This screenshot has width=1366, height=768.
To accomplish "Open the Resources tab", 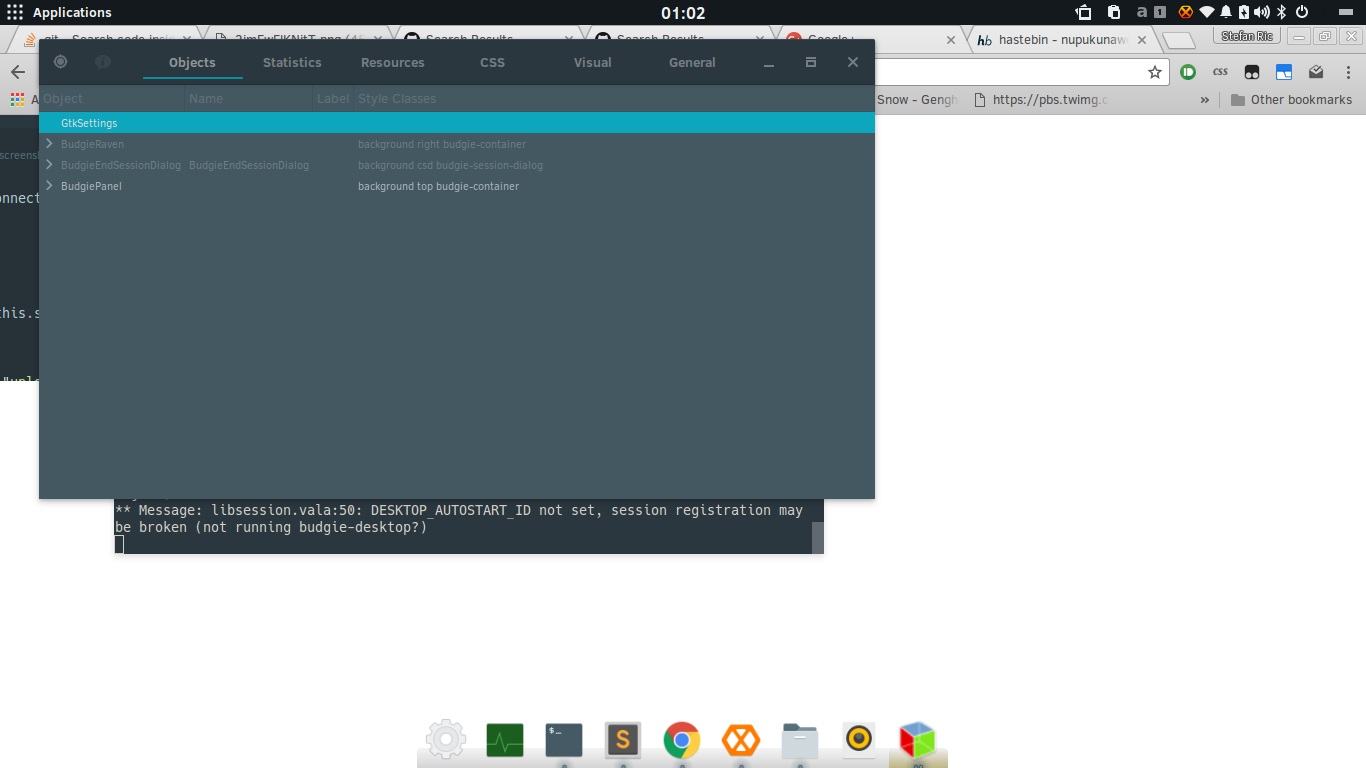I will point(393,62).
